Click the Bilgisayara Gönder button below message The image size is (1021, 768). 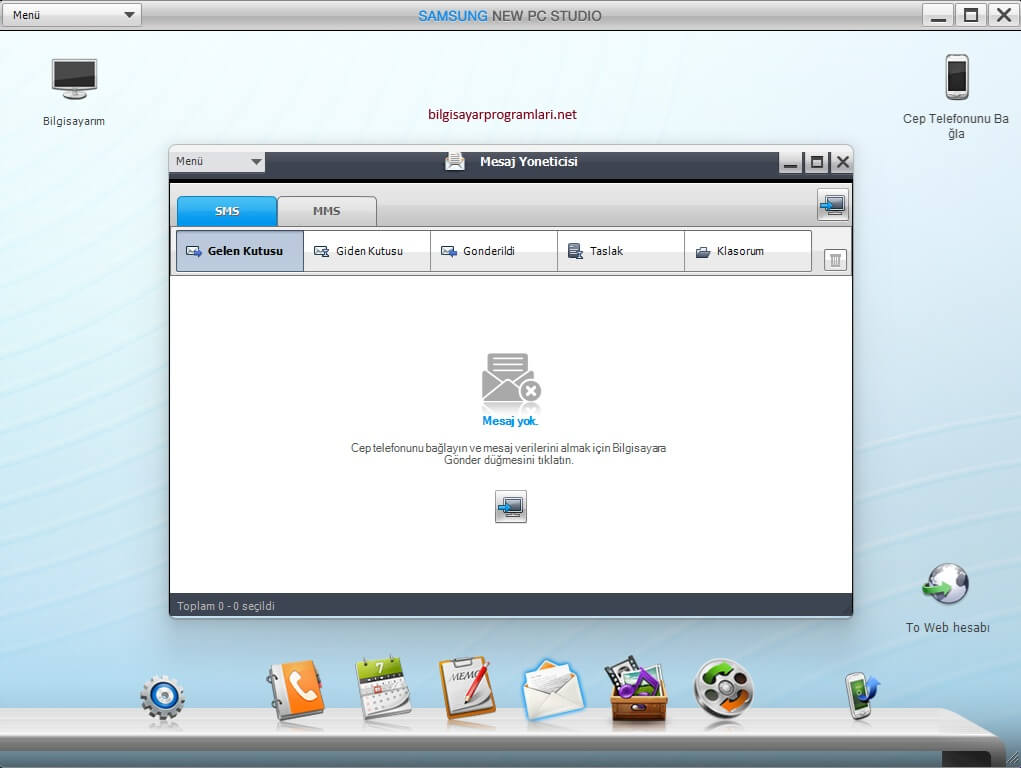point(511,506)
